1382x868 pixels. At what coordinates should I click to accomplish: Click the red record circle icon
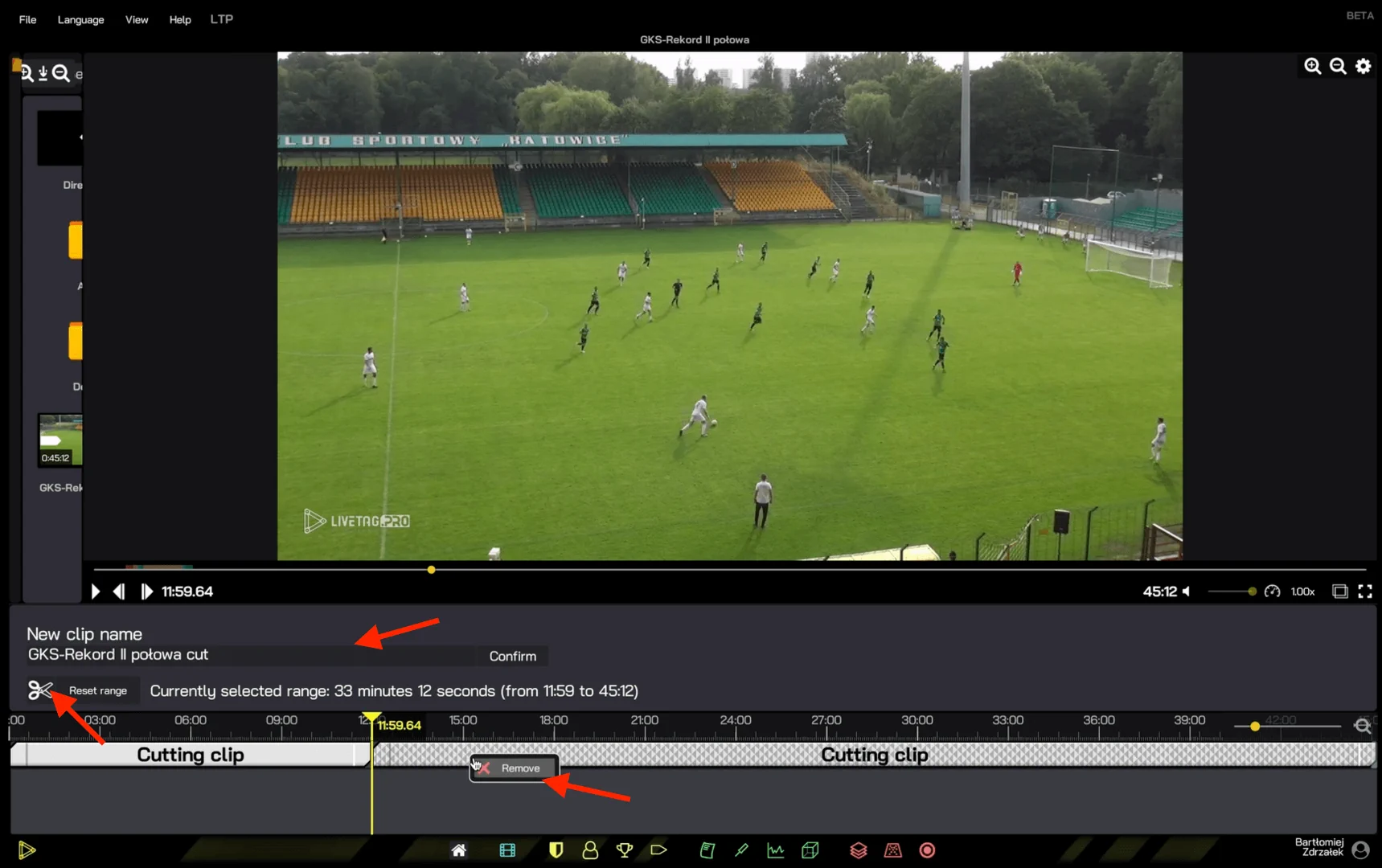(927, 850)
